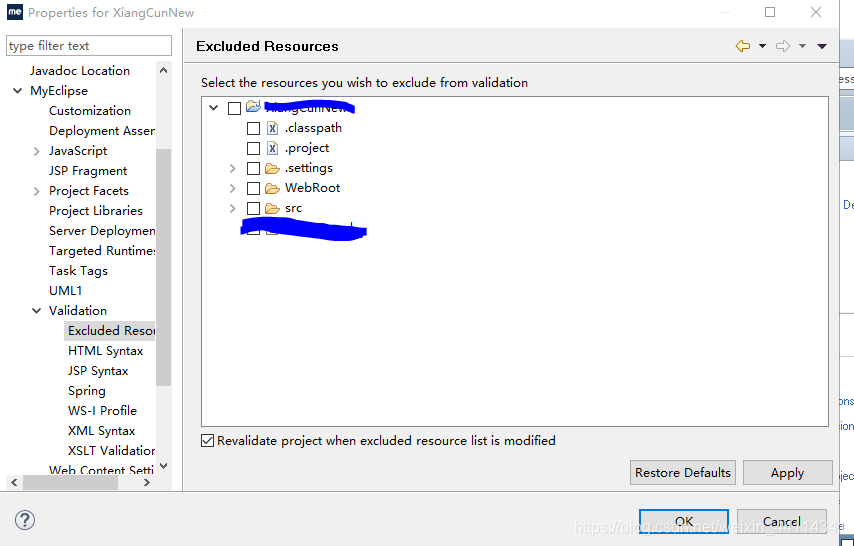Image resolution: width=854 pixels, height=546 pixels.
Task: Click Cancel to dismiss dialog
Action: [782, 521]
